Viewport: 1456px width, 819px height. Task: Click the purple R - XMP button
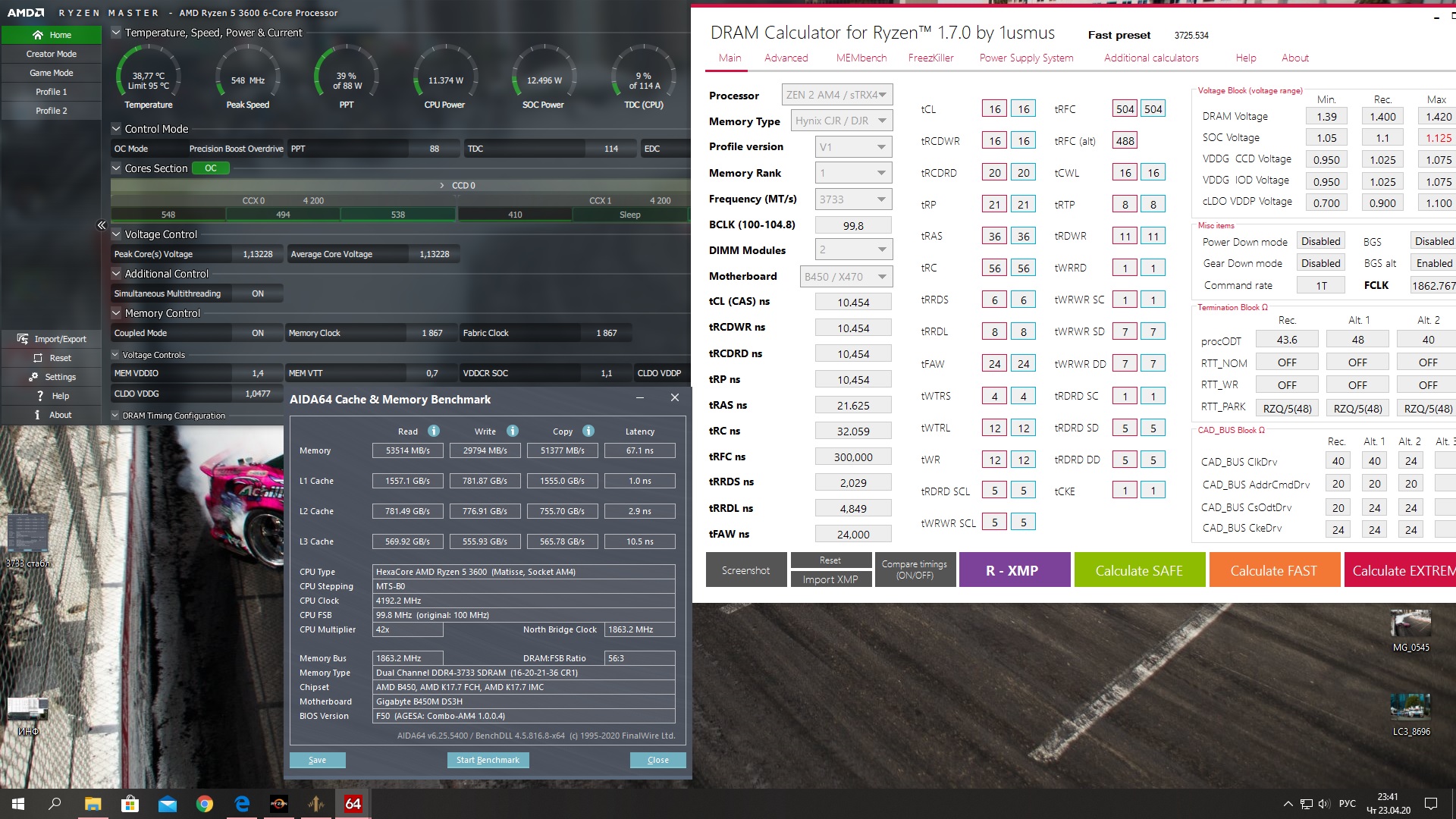[x=1014, y=570]
